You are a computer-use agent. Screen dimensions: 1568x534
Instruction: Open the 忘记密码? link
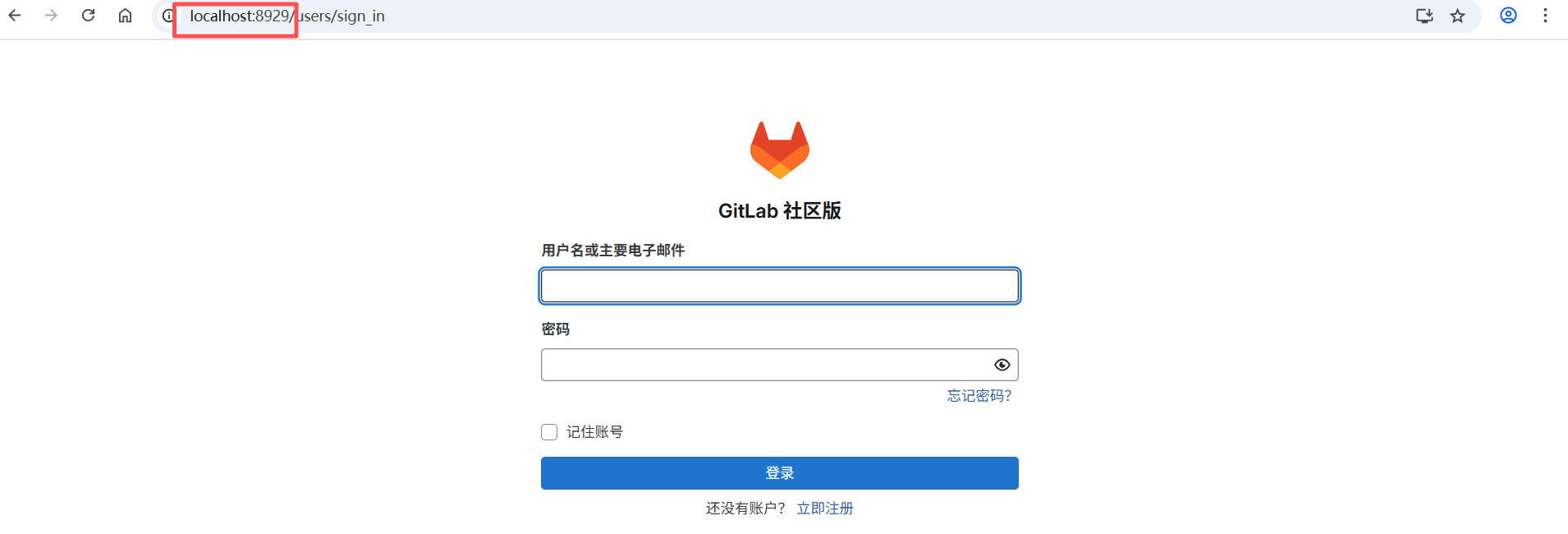tap(979, 396)
